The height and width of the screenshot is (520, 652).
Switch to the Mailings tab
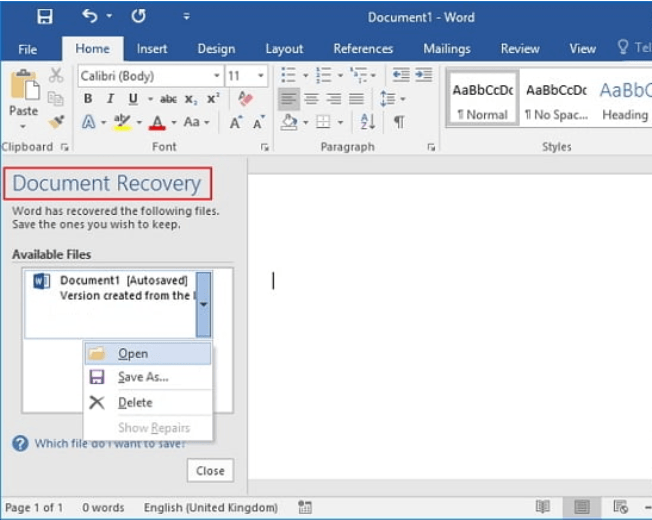(447, 49)
